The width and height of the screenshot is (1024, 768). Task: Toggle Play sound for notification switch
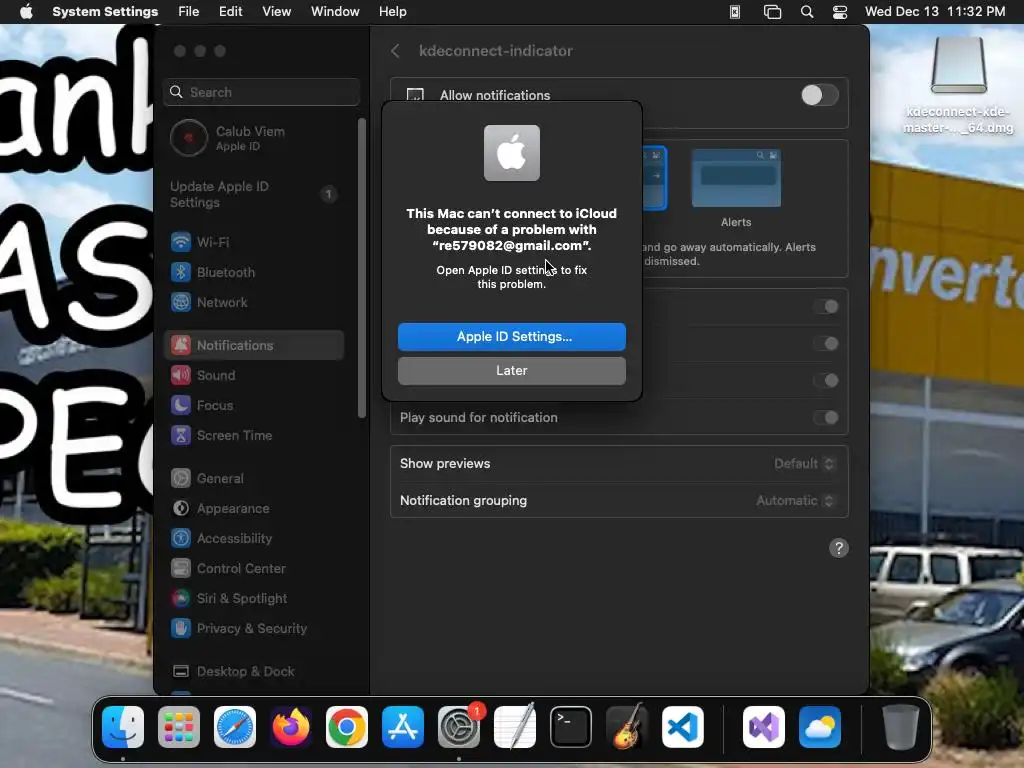[826, 418]
